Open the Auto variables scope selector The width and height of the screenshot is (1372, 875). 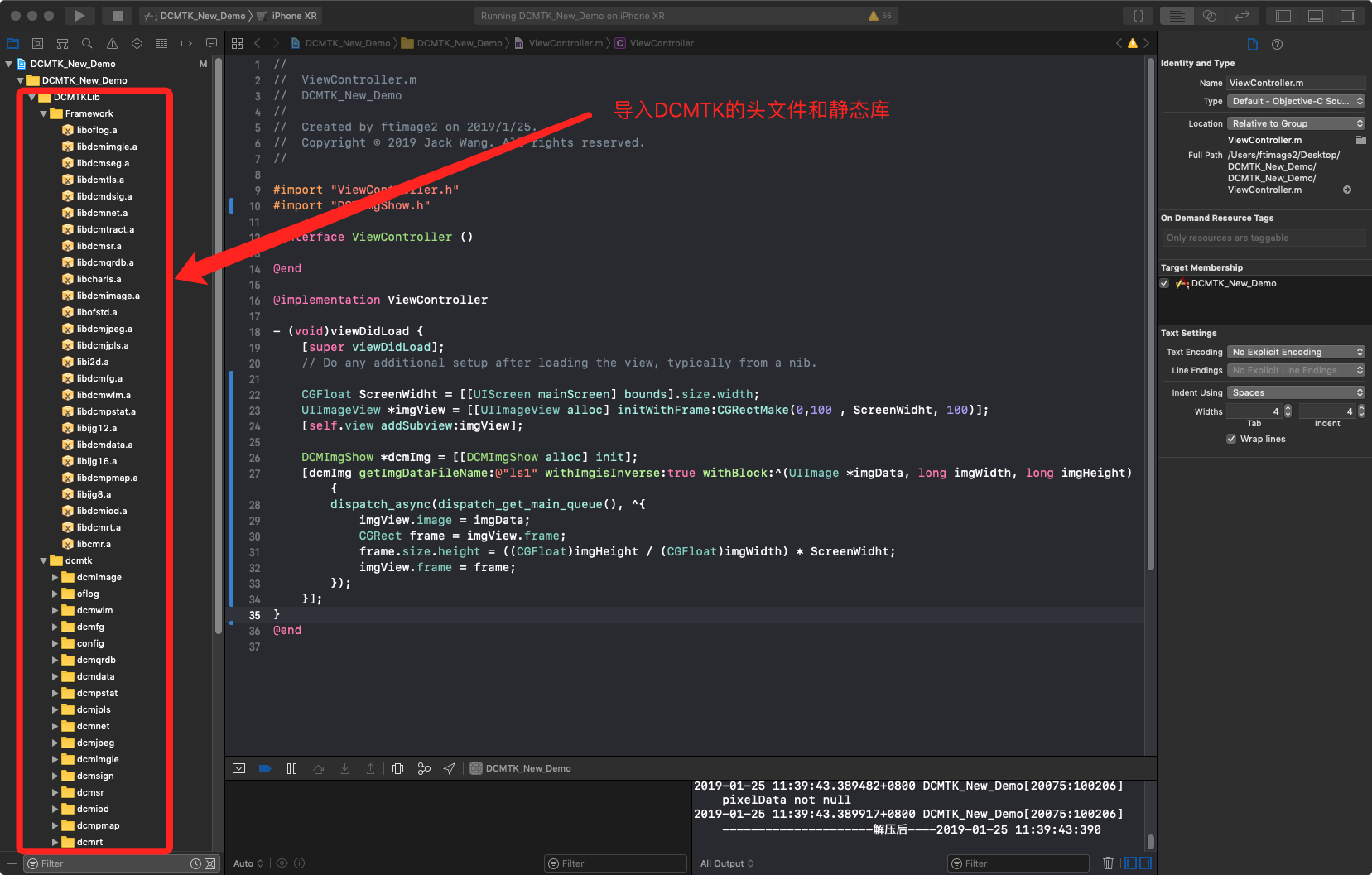click(x=248, y=863)
